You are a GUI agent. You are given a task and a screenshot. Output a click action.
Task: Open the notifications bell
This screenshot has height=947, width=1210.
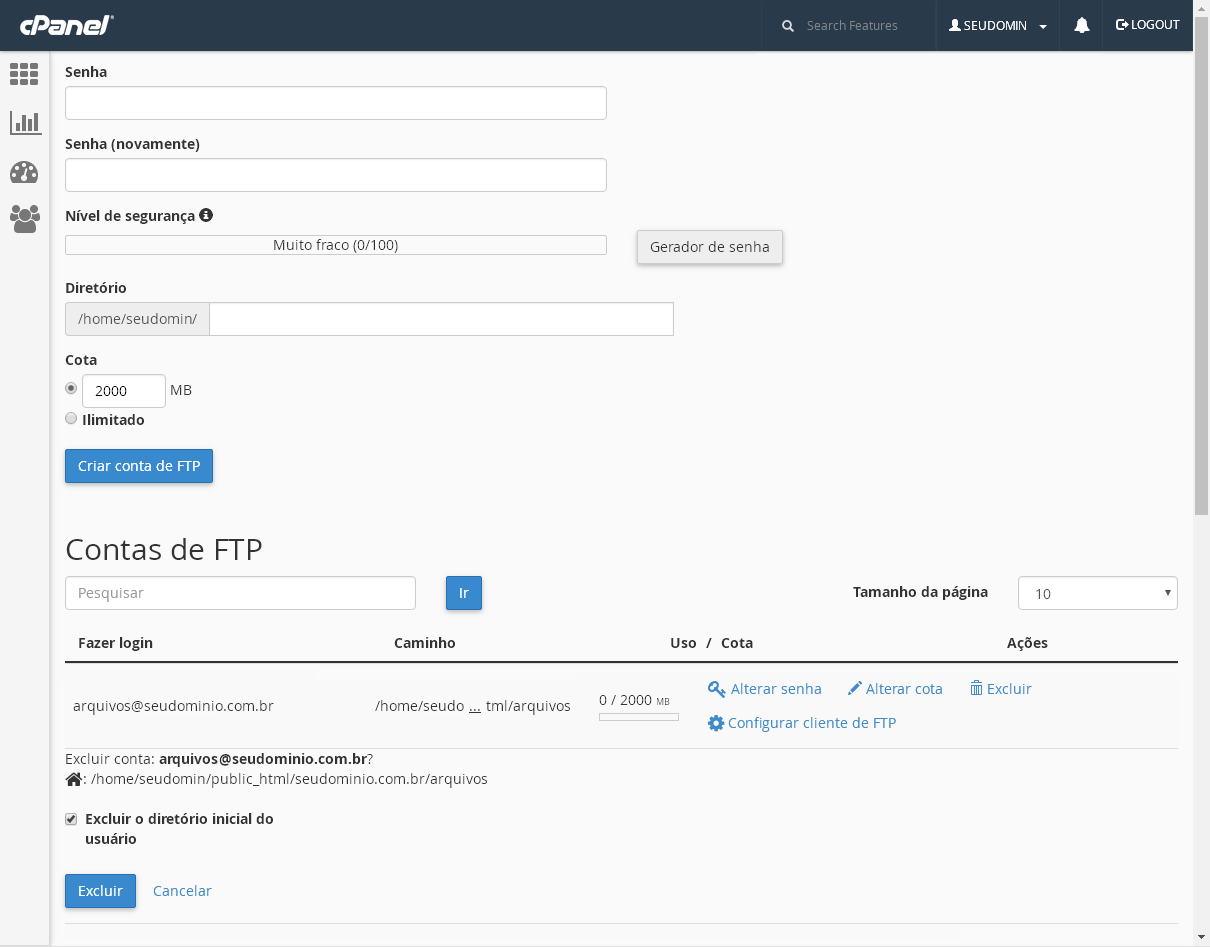tap(1081, 26)
